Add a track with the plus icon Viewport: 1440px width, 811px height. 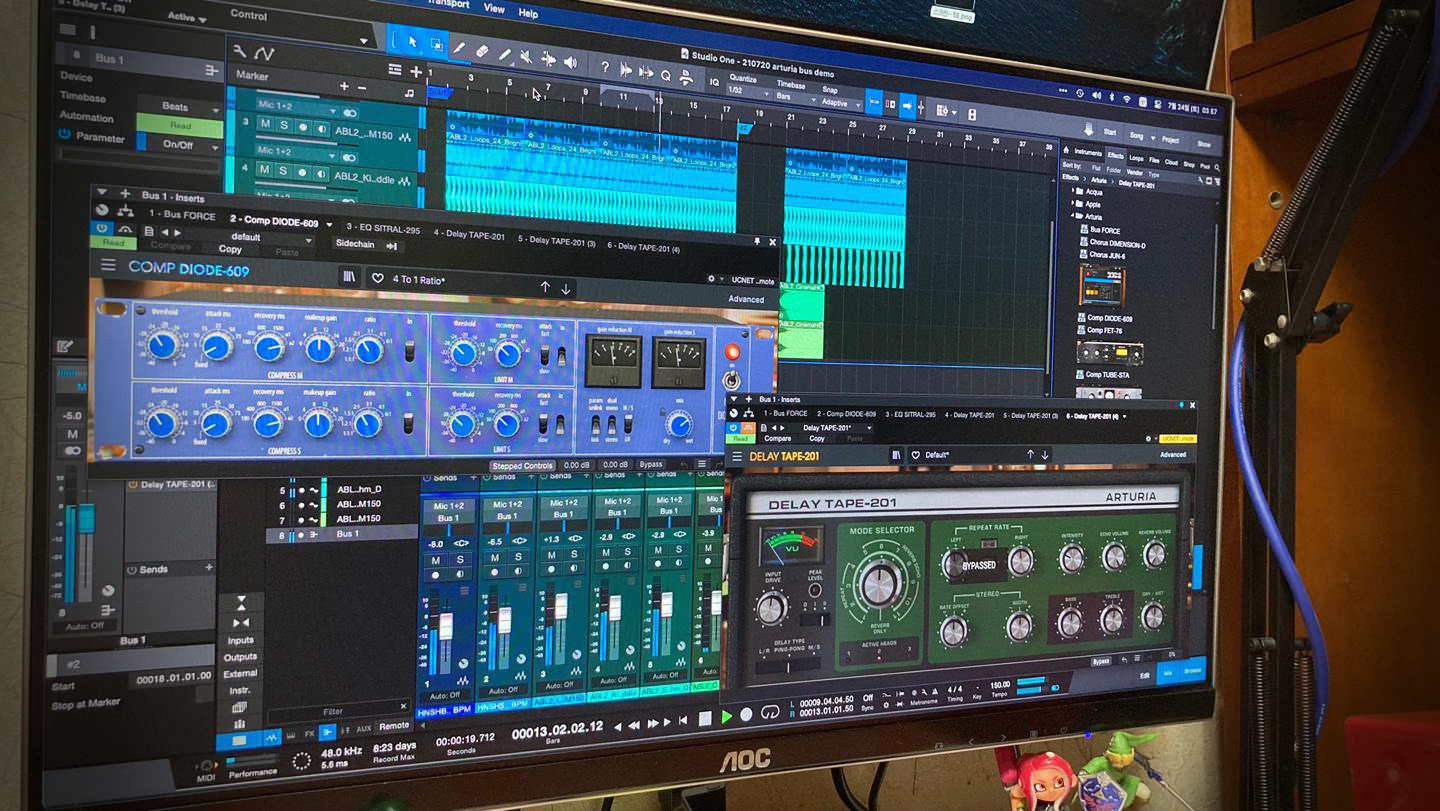(x=416, y=71)
